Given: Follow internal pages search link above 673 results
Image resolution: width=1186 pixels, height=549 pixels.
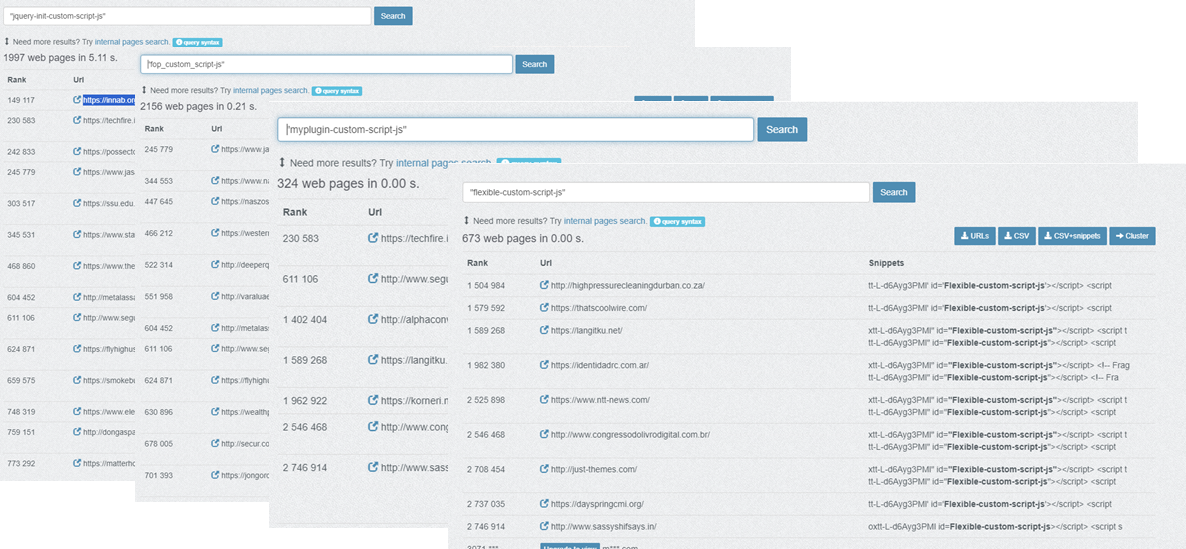Looking at the screenshot, I should point(604,221).
